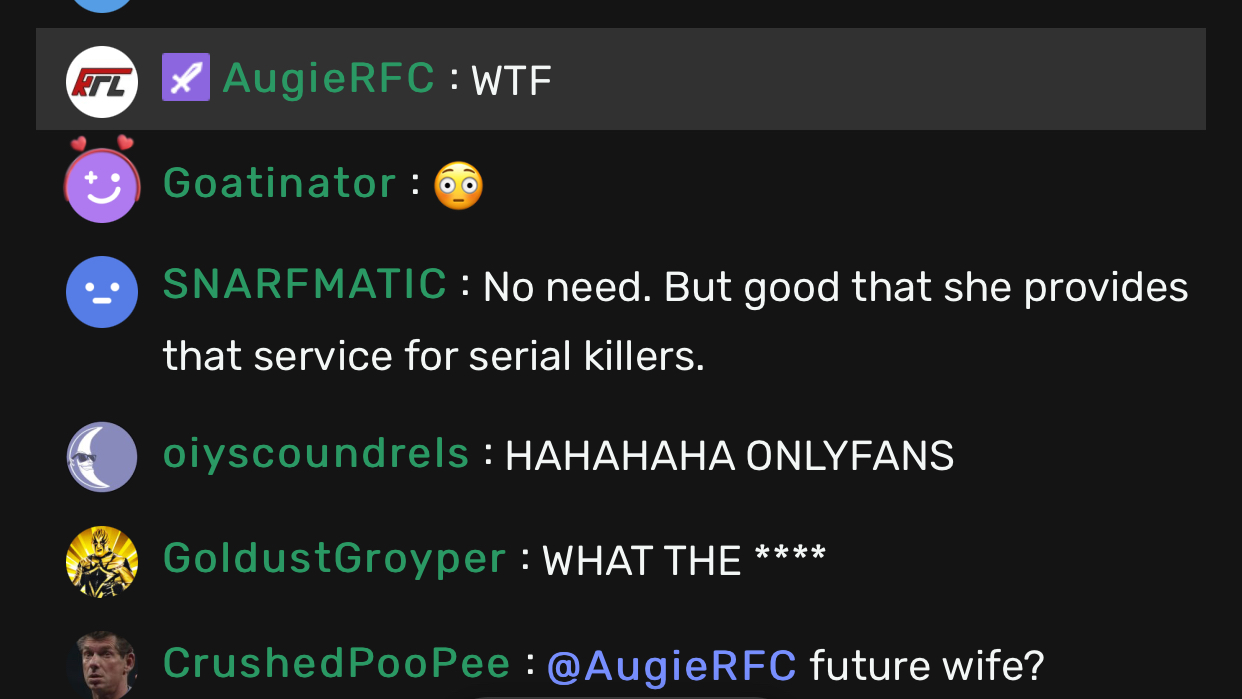This screenshot has width=1242, height=699.
Task: Tap the flushed face emoji from Goatinator
Action: (458, 185)
